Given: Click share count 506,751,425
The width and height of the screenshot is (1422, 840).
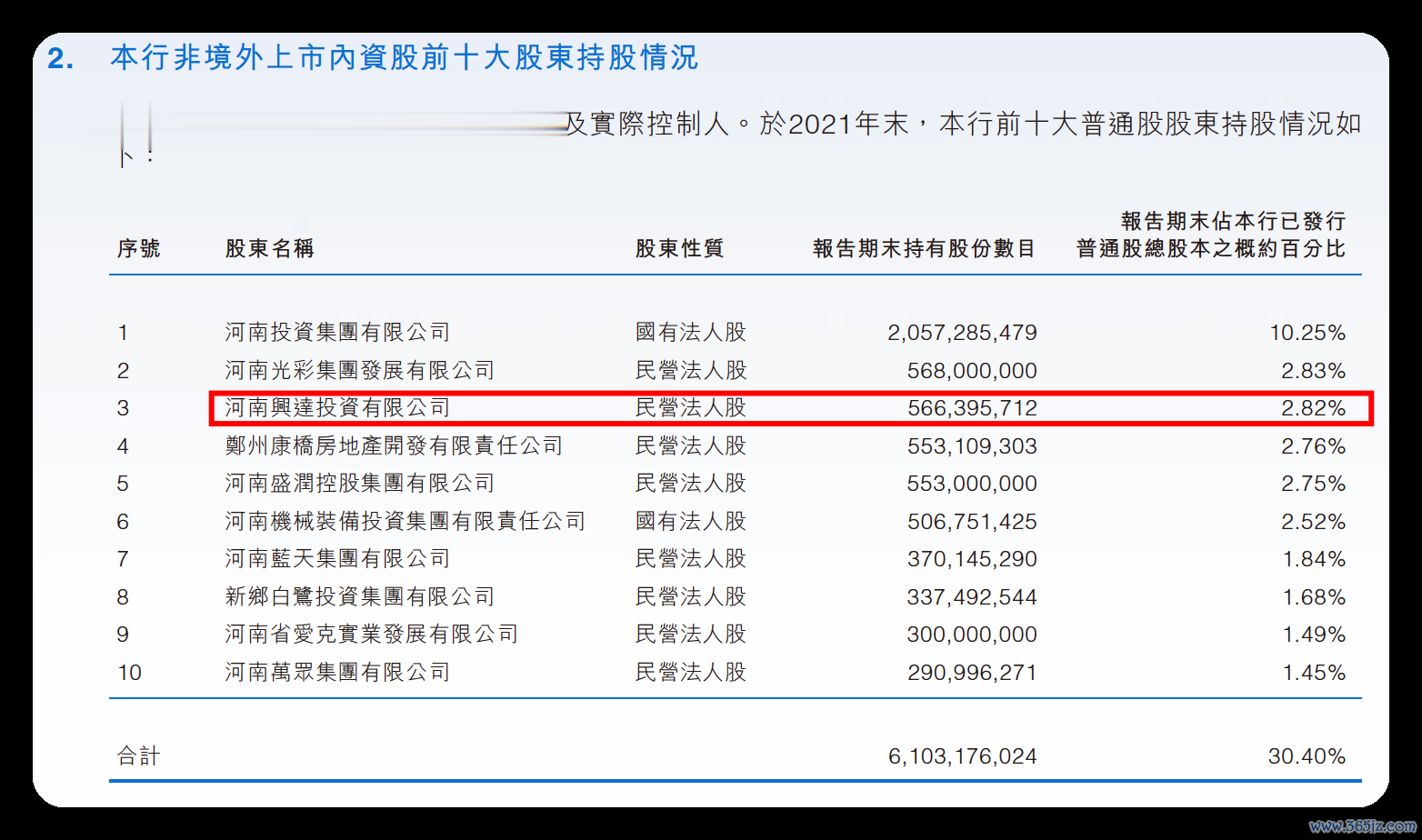Looking at the screenshot, I should tap(973, 522).
